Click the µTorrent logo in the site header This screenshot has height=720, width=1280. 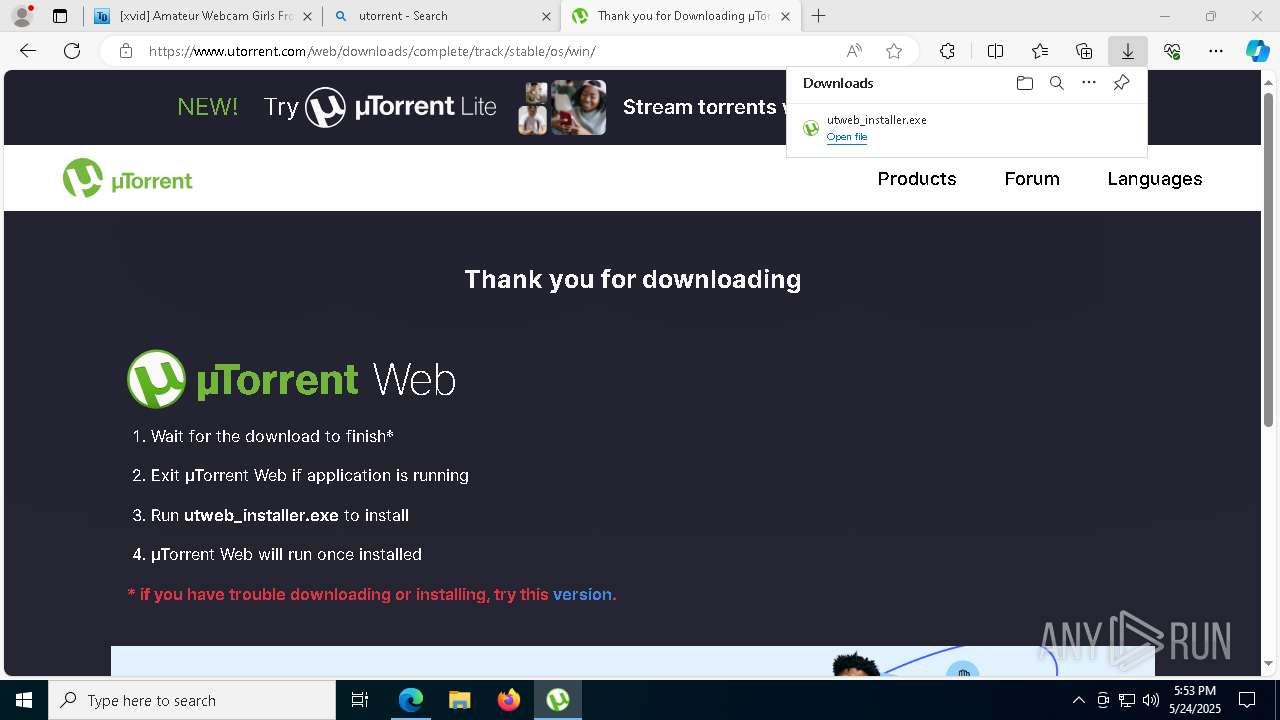tap(127, 178)
